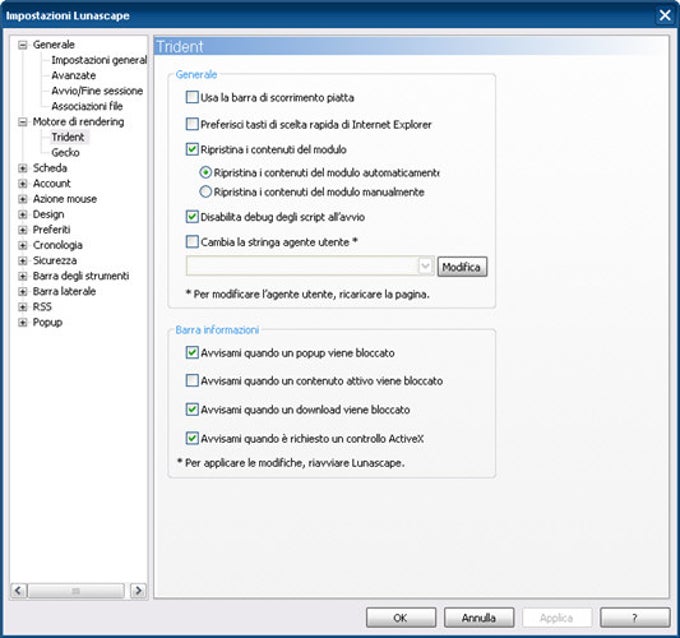Select Ripristina i contenuti del modulo manualmente
The height and width of the screenshot is (638, 680).
point(206,192)
